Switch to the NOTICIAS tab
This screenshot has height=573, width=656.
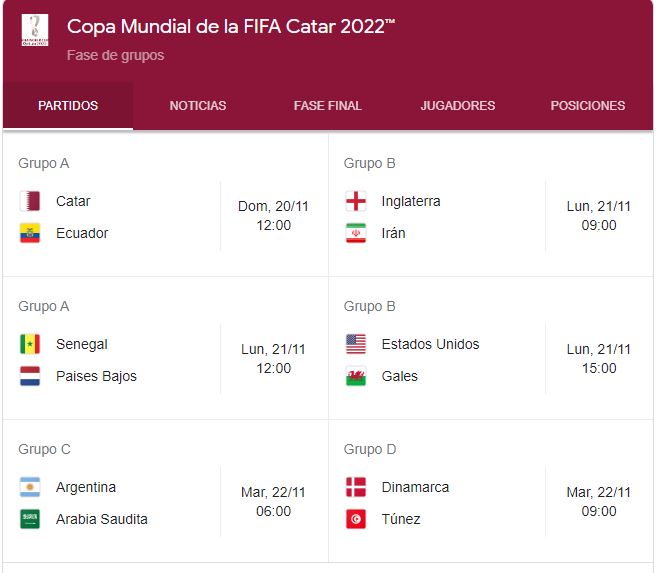coord(198,106)
